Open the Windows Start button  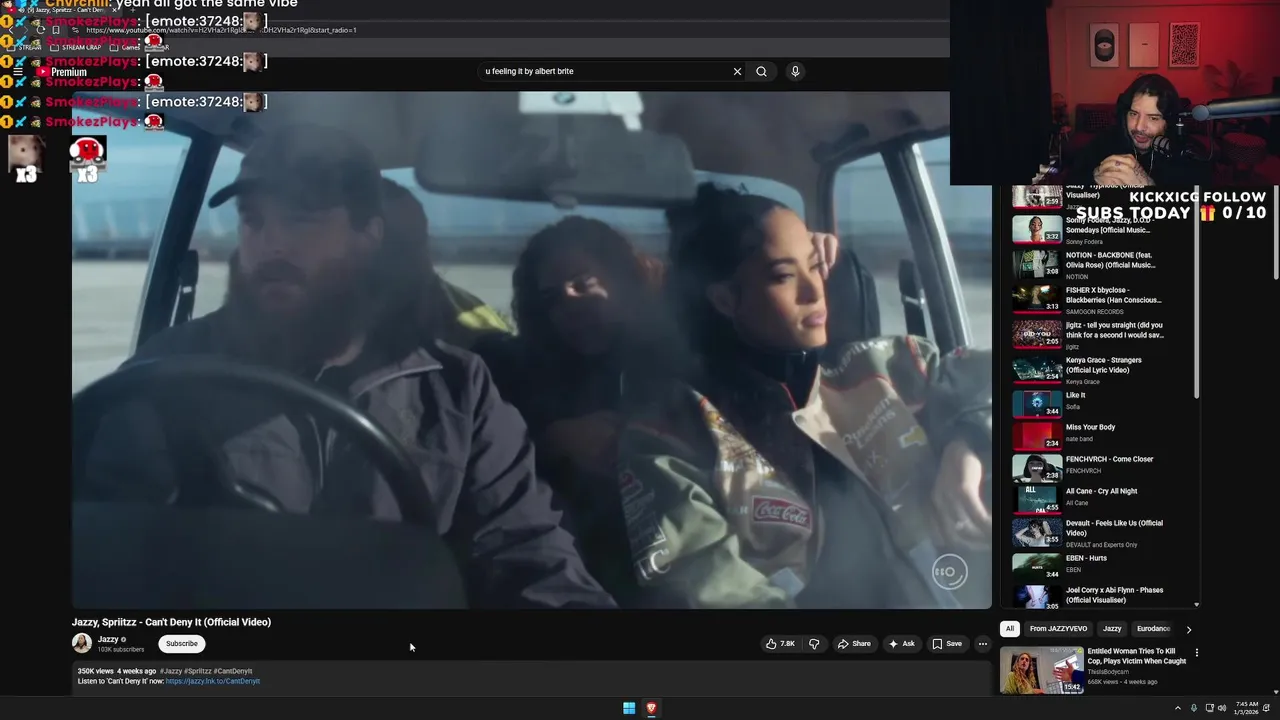(x=629, y=708)
